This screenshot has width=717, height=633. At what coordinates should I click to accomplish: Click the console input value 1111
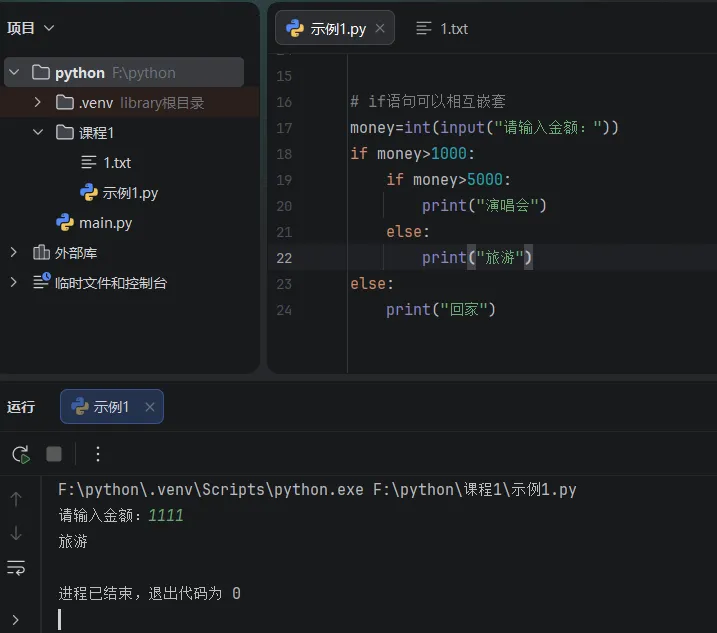166,515
